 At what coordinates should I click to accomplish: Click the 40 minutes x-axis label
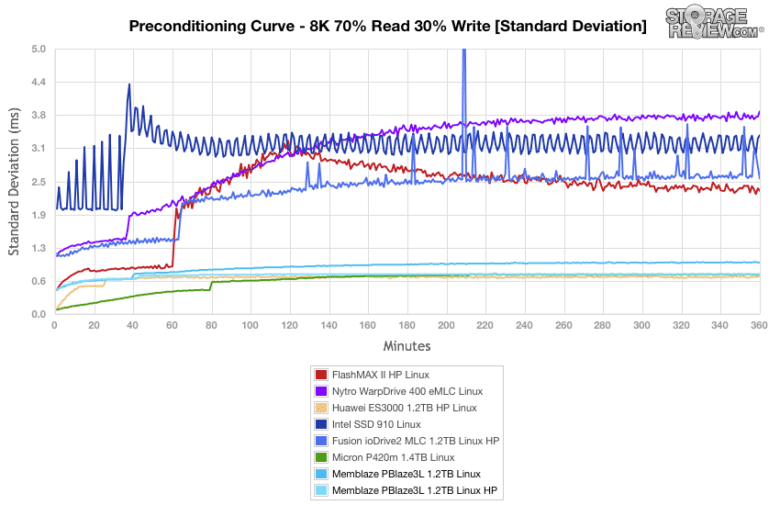(x=132, y=325)
